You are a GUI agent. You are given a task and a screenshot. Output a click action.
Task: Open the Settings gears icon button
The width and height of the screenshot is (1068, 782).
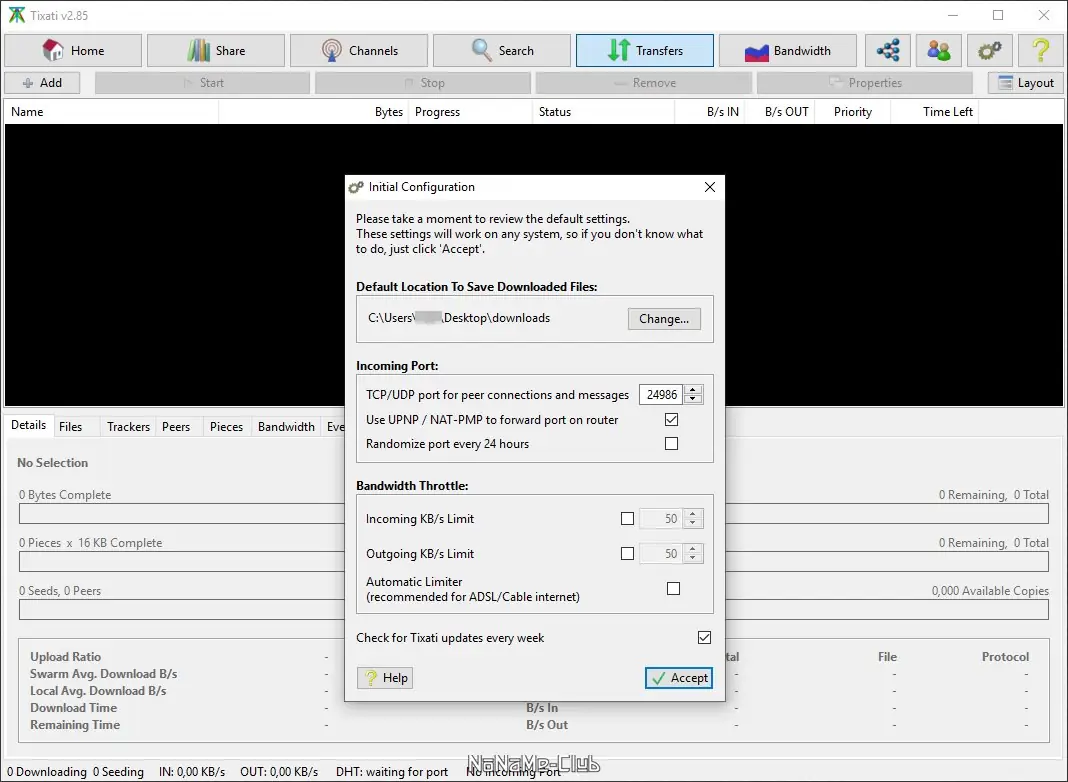click(989, 50)
